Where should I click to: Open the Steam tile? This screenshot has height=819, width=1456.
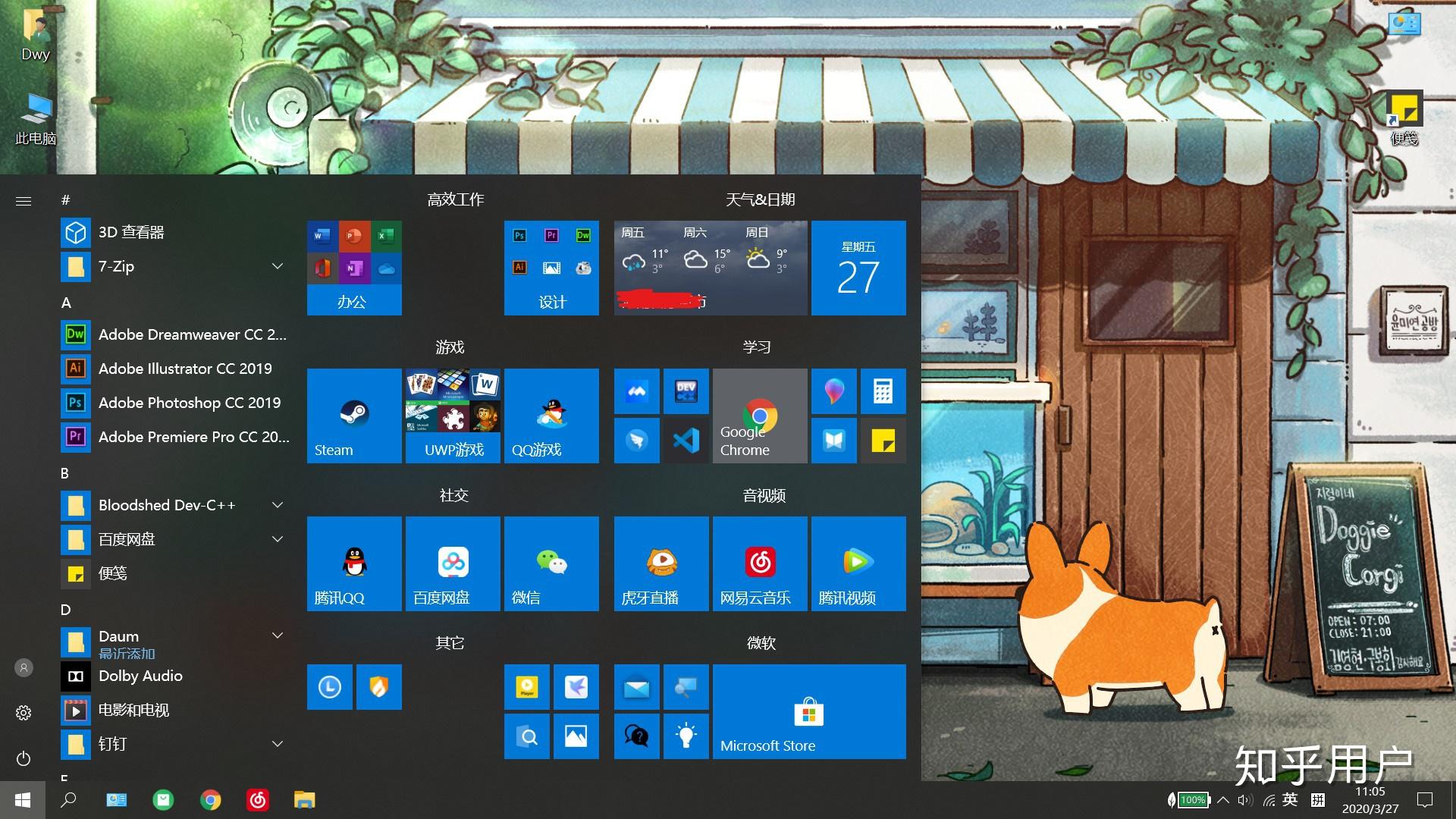[x=354, y=416]
